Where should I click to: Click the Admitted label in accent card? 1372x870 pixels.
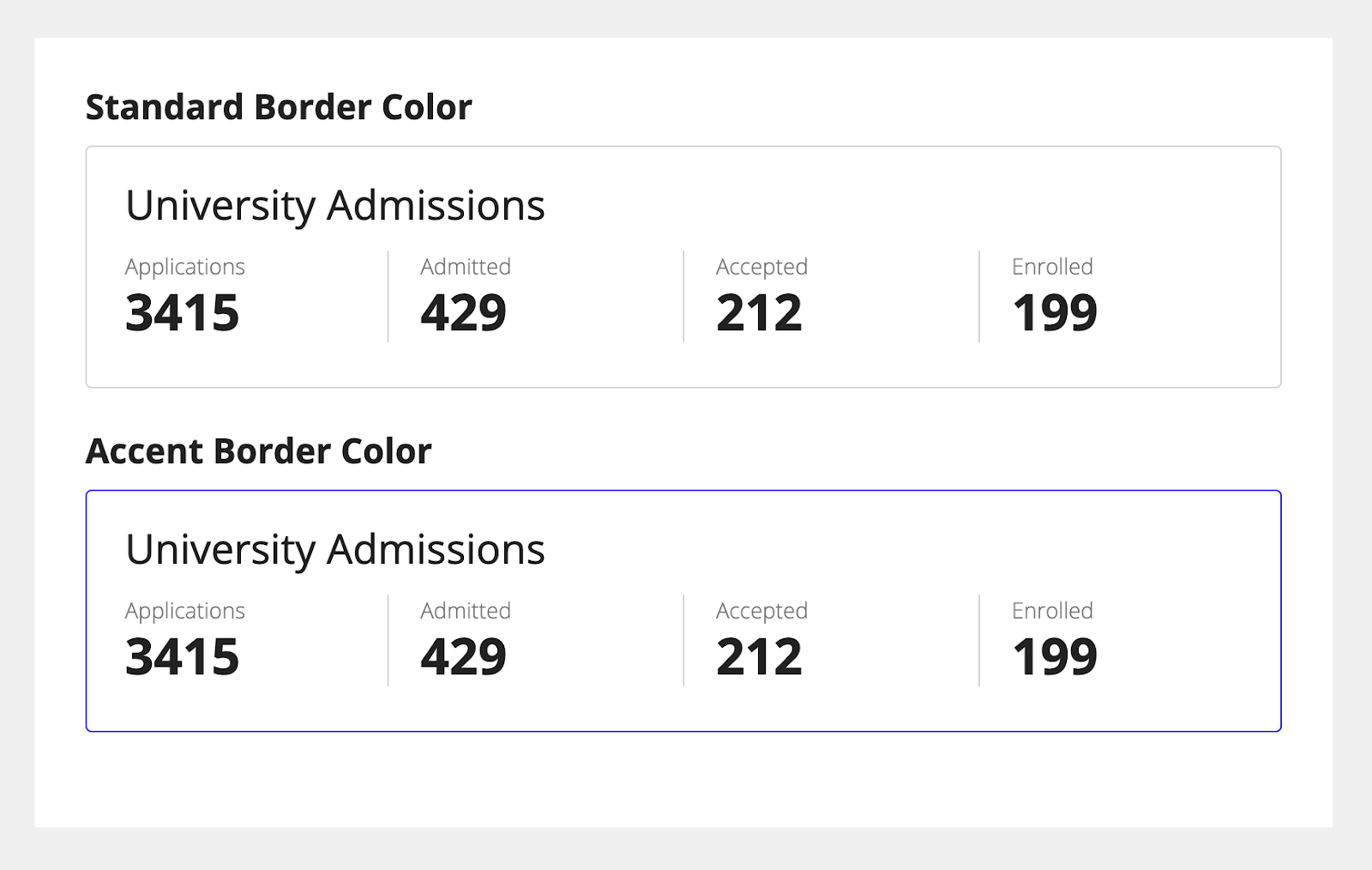click(x=465, y=611)
